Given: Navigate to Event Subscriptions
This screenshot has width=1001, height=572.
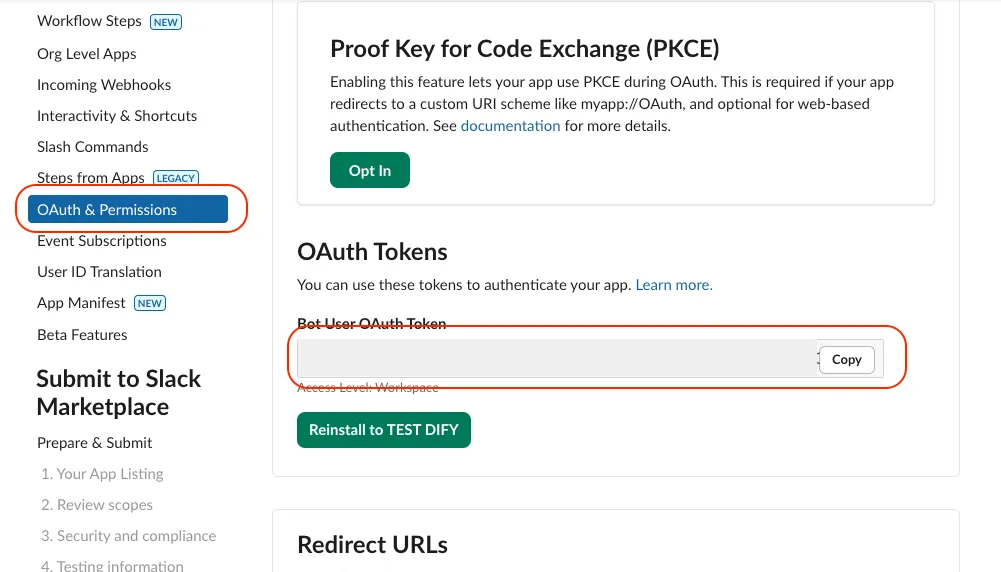Looking at the screenshot, I should click(101, 241).
